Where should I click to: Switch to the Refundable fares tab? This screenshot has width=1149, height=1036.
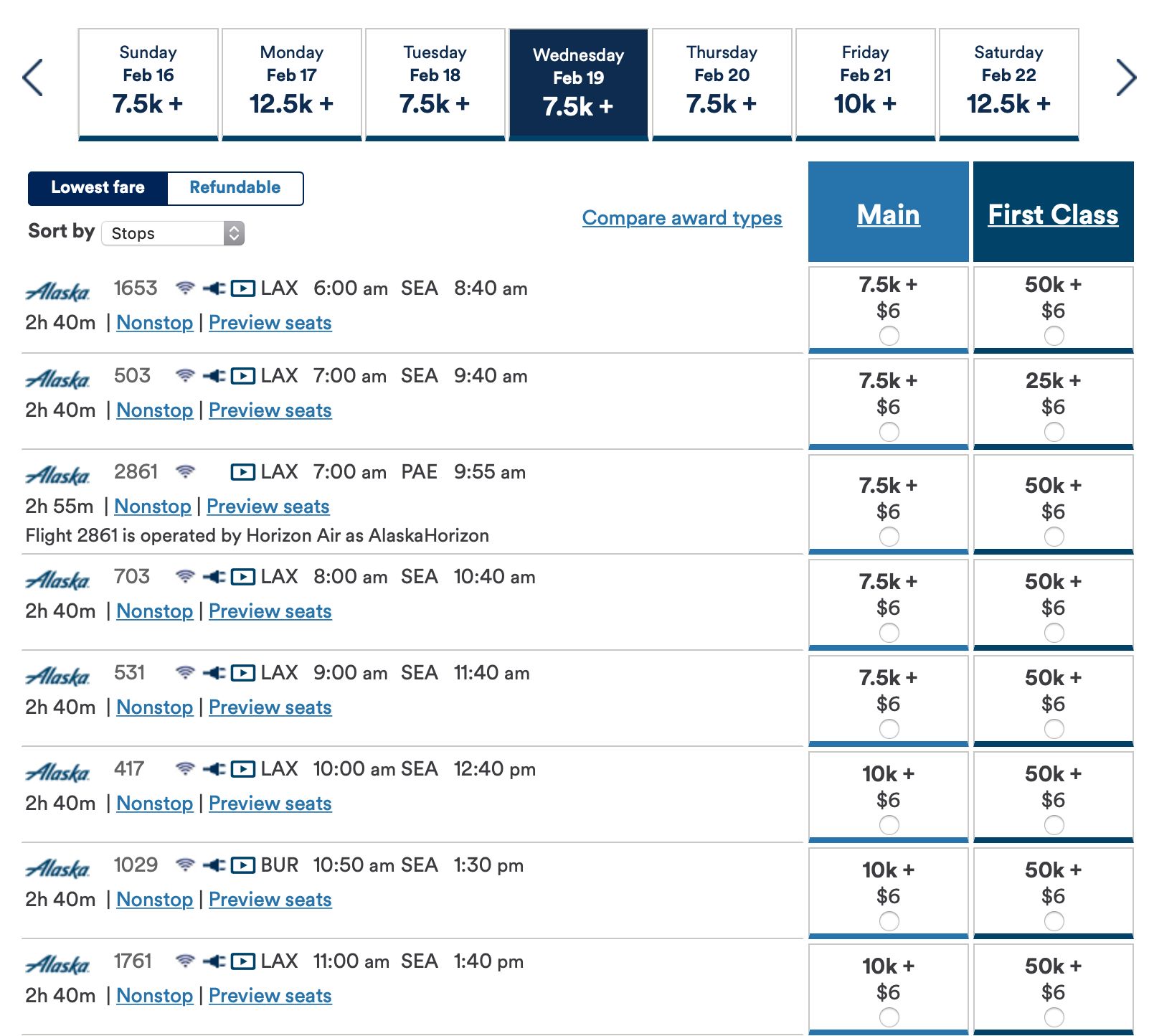(x=235, y=187)
